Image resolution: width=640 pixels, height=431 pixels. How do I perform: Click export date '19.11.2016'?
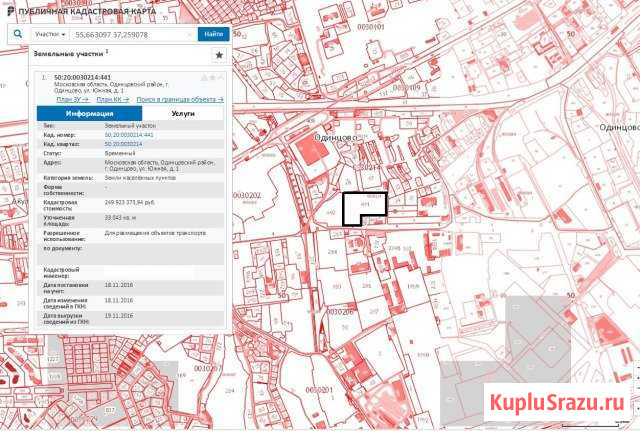click(x=118, y=315)
